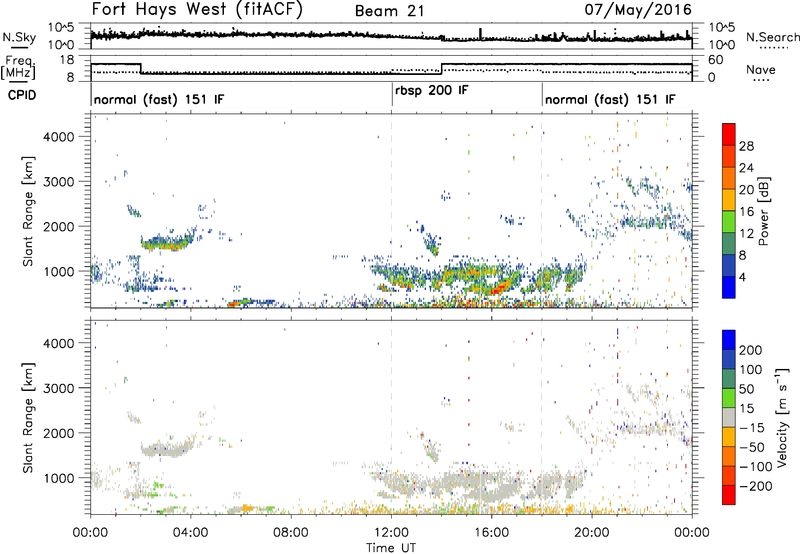
Task: Click the first 'normal (fast) 151 IF' label
Action: point(159,99)
